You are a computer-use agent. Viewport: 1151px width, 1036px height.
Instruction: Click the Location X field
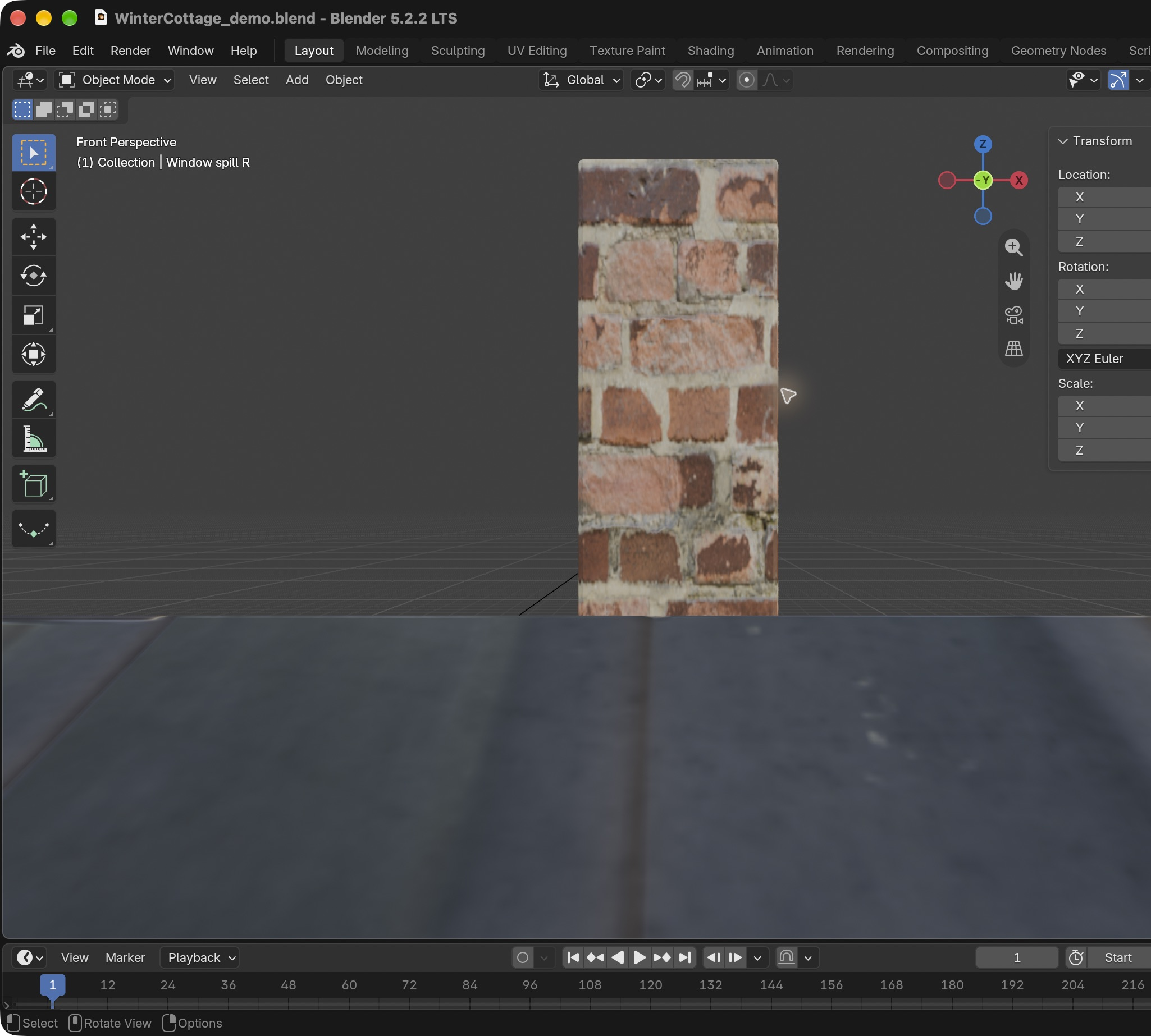click(1104, 197)
